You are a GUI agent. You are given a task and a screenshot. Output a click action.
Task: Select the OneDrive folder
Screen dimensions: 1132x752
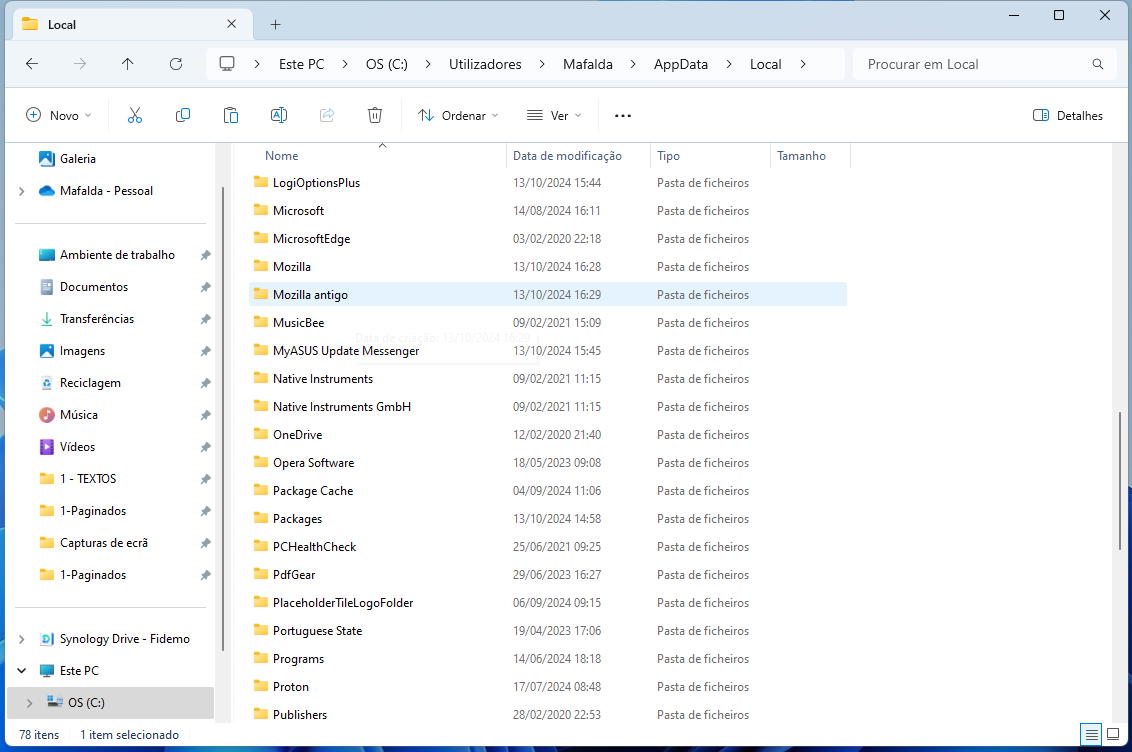[548, 435]
